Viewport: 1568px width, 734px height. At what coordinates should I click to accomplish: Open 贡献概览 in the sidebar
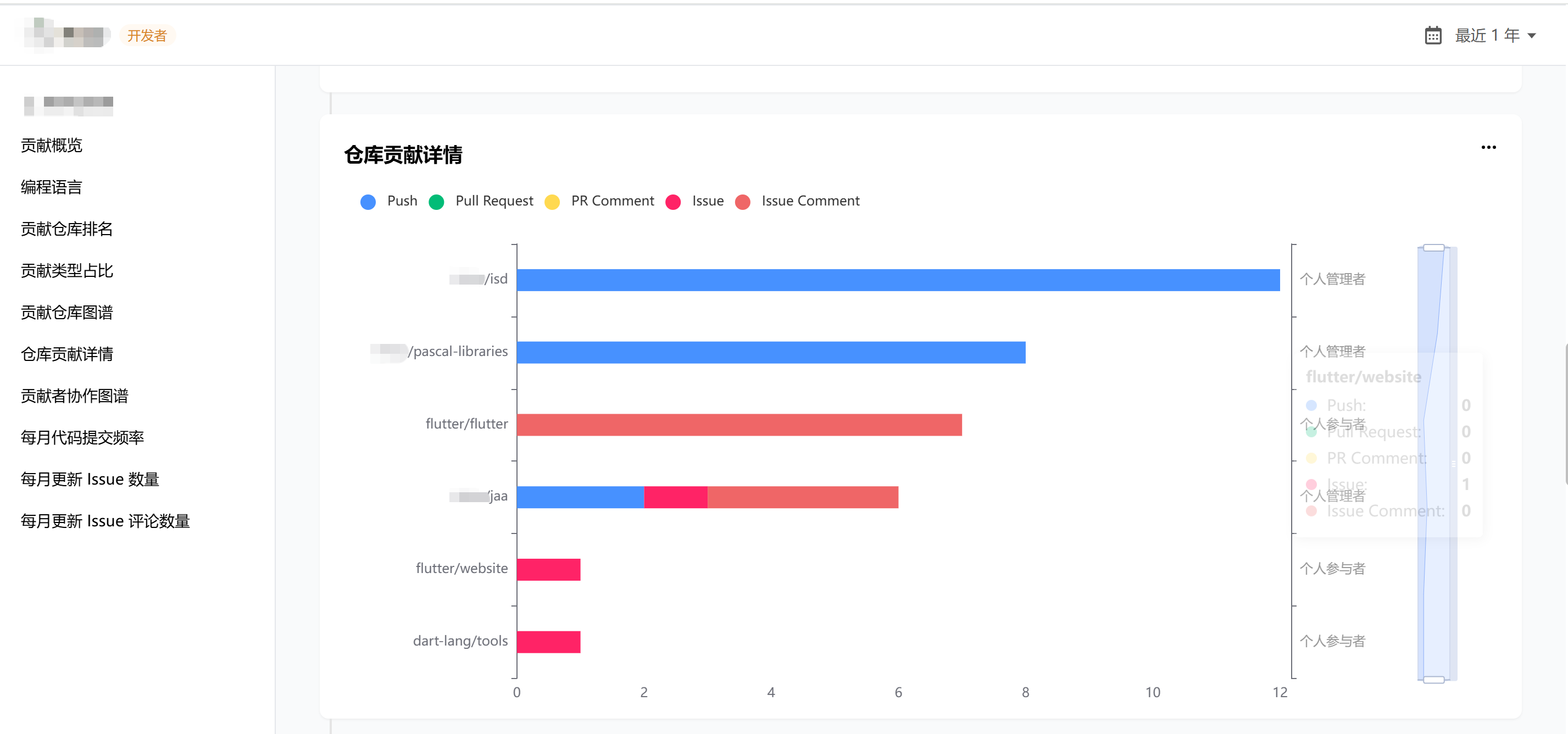click(x=51, y=146)
